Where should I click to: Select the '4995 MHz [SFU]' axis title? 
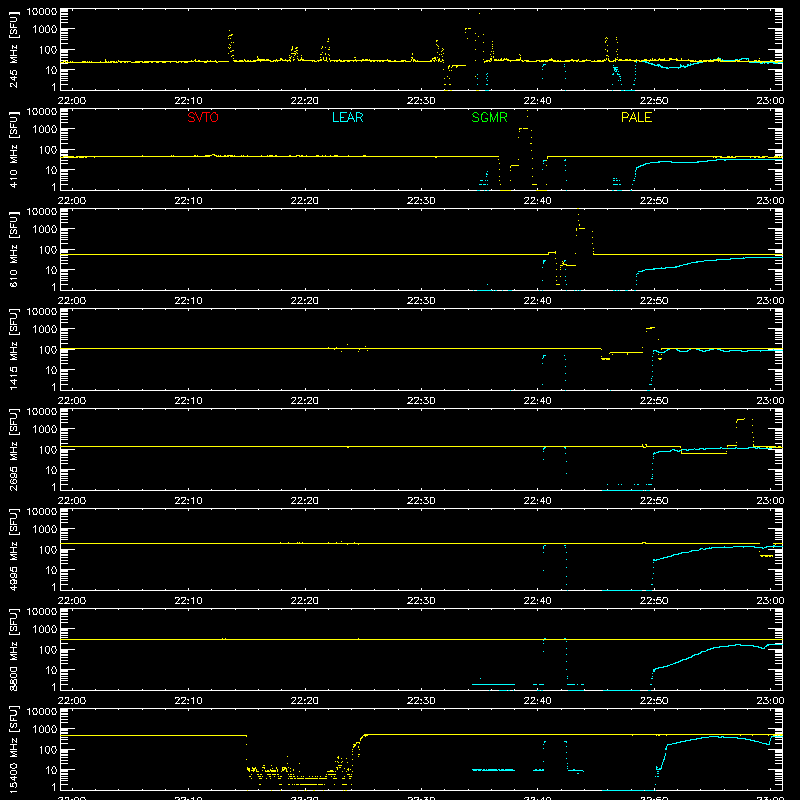tap(14, 550)
